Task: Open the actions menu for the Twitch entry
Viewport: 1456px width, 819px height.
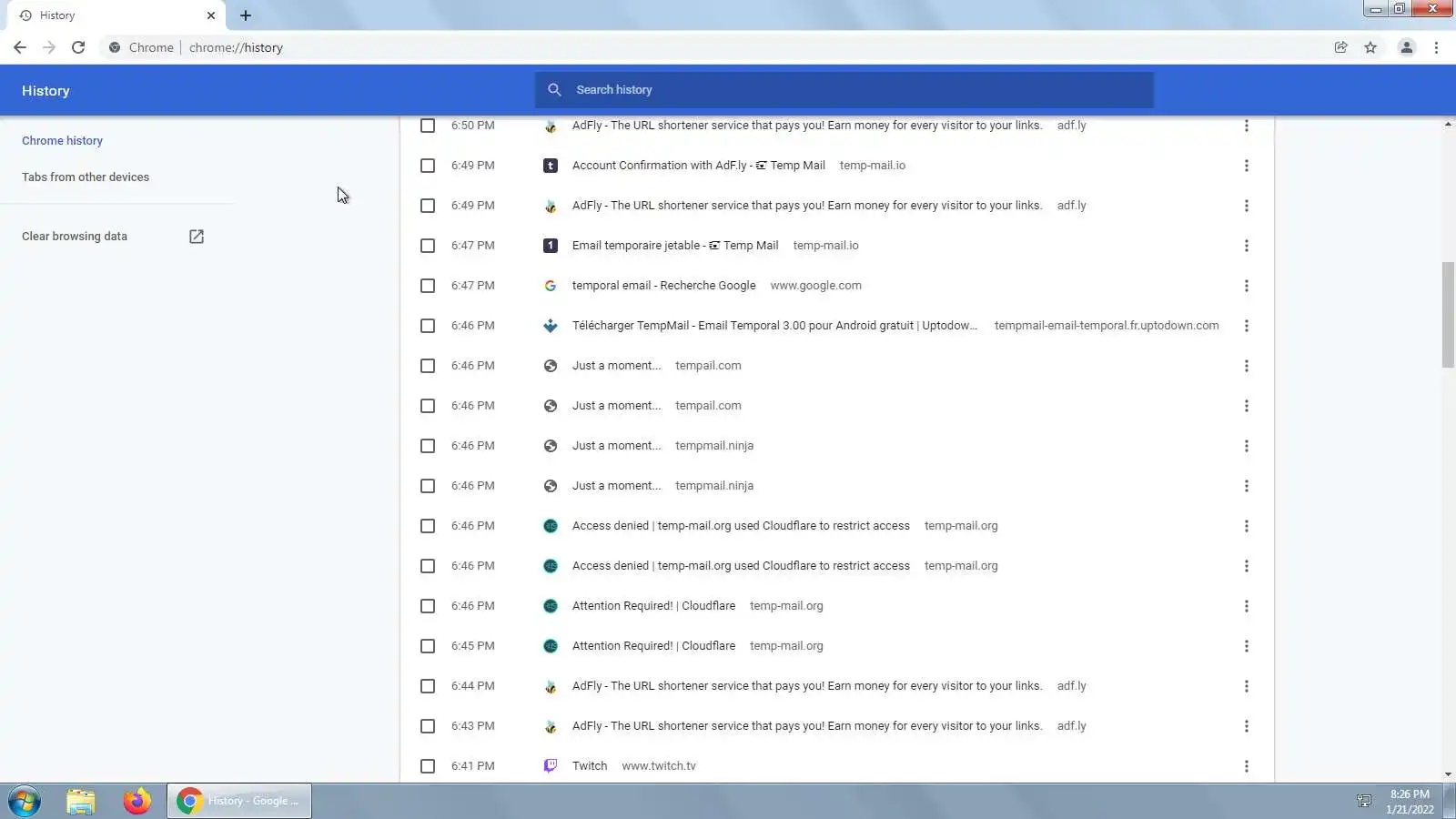Action: (x=1247, y=766)
